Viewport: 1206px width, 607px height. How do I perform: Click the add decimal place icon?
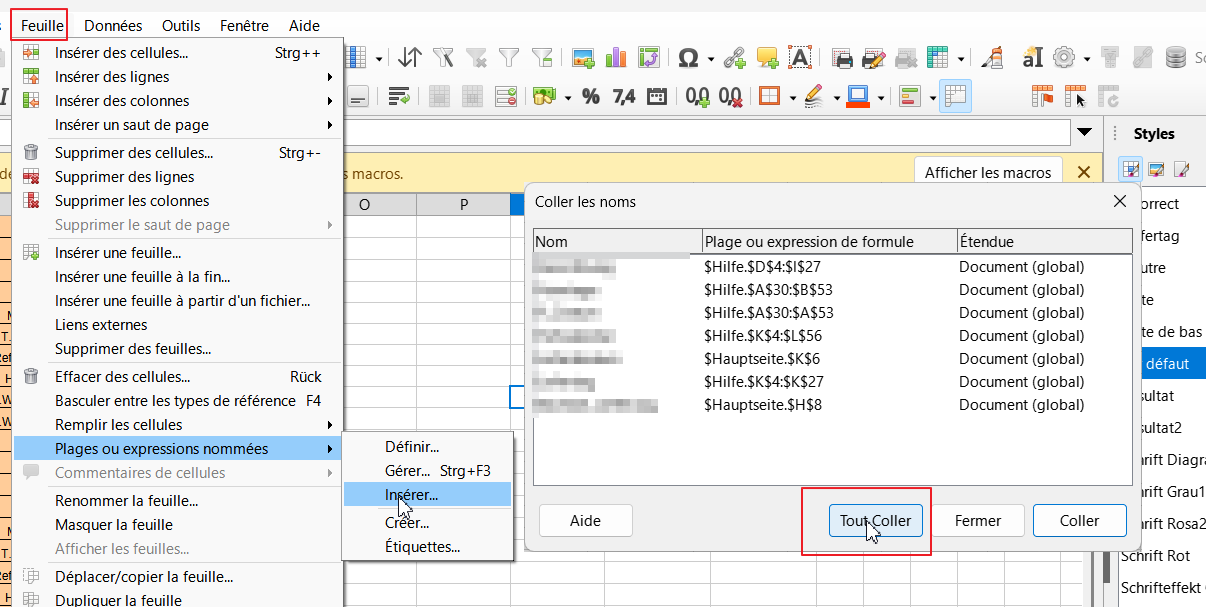[x=697, y=97]
